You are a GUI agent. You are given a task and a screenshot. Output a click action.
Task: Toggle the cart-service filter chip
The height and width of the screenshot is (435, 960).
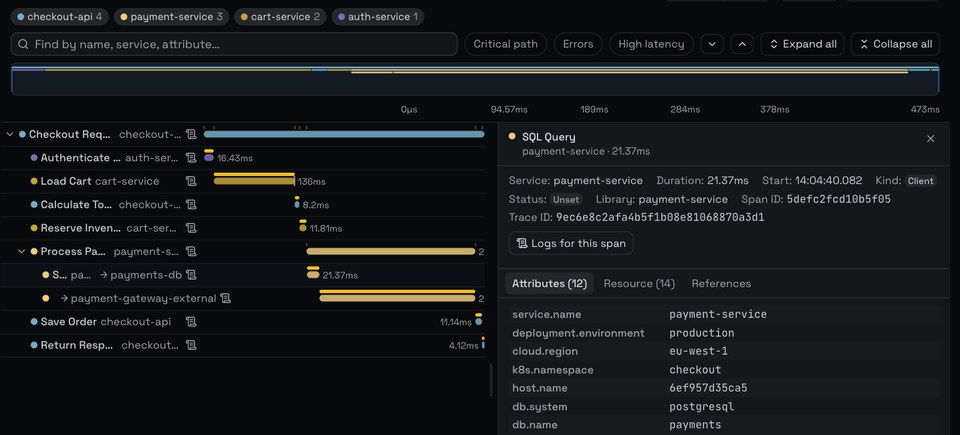pyautogui.click(x=281, y=17)
